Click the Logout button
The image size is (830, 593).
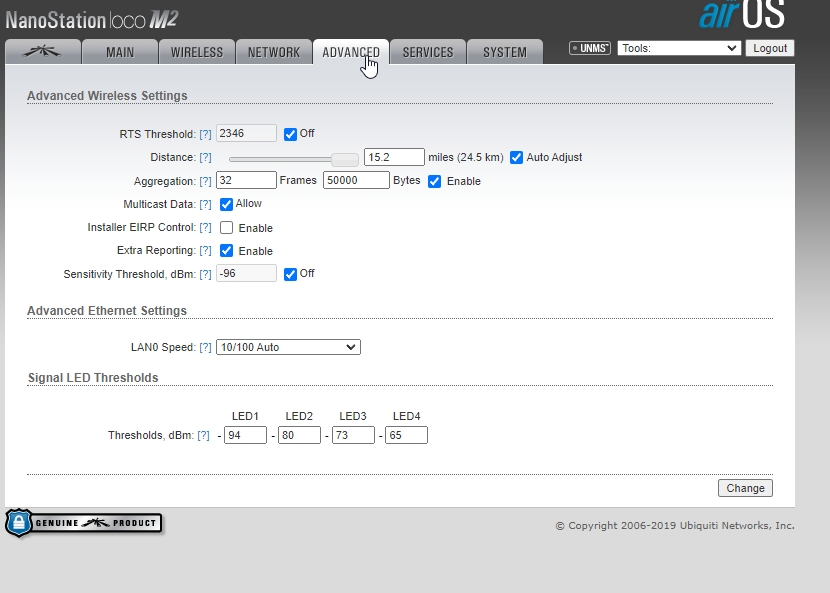(x=770, y=48)
